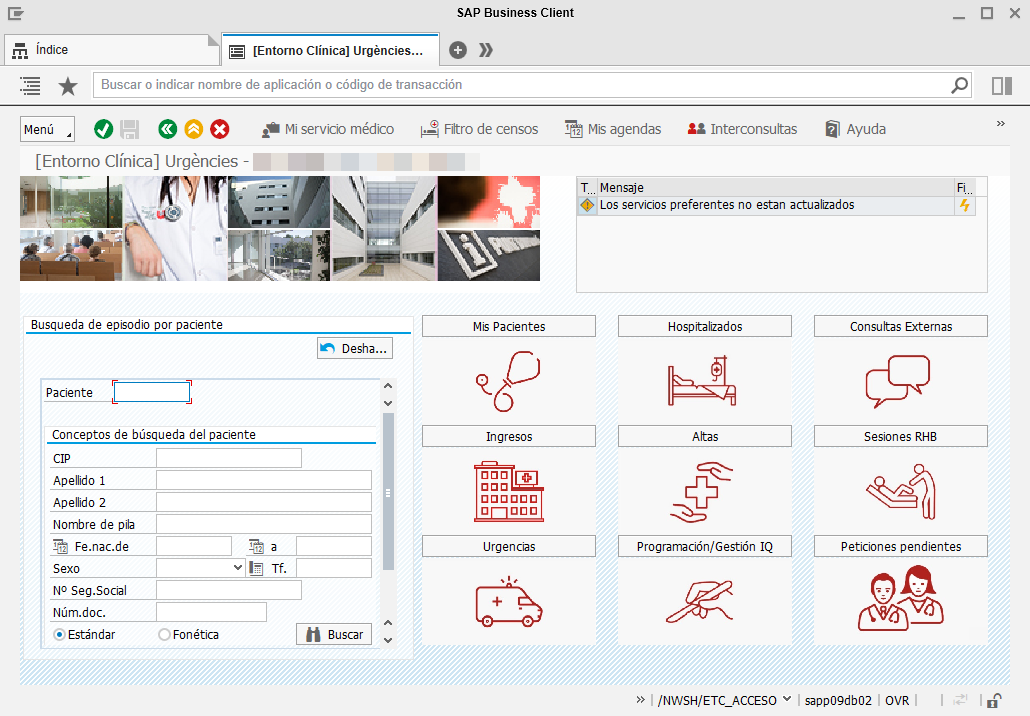Focus the Nº Seg.Social field
The height and width of the screenshot is (716, 1030).
pyautogui.click(x=229, y=591)
